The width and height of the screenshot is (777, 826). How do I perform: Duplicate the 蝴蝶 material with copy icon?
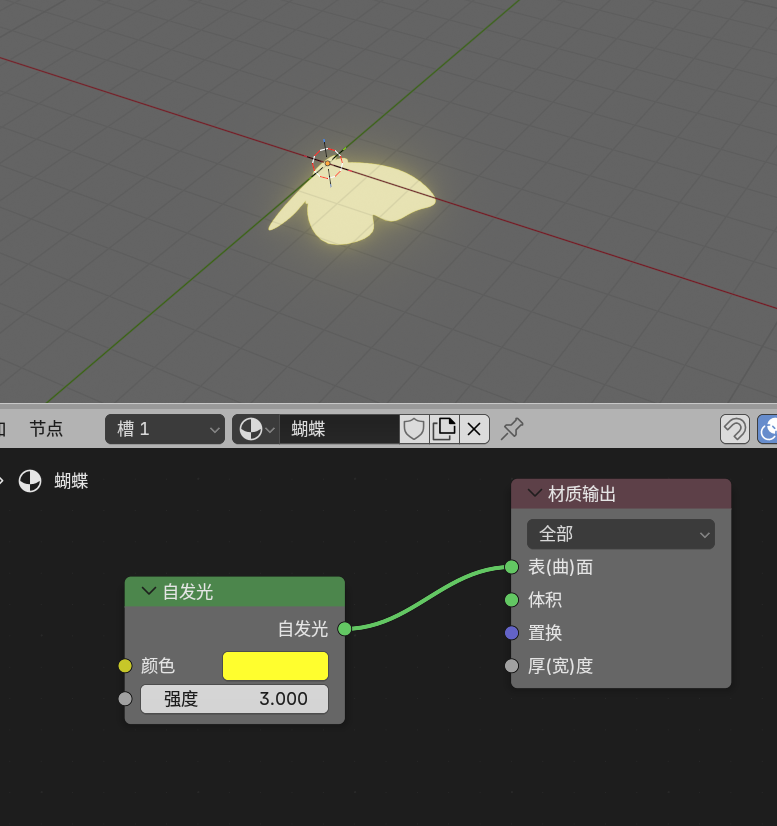click(444, 429)
